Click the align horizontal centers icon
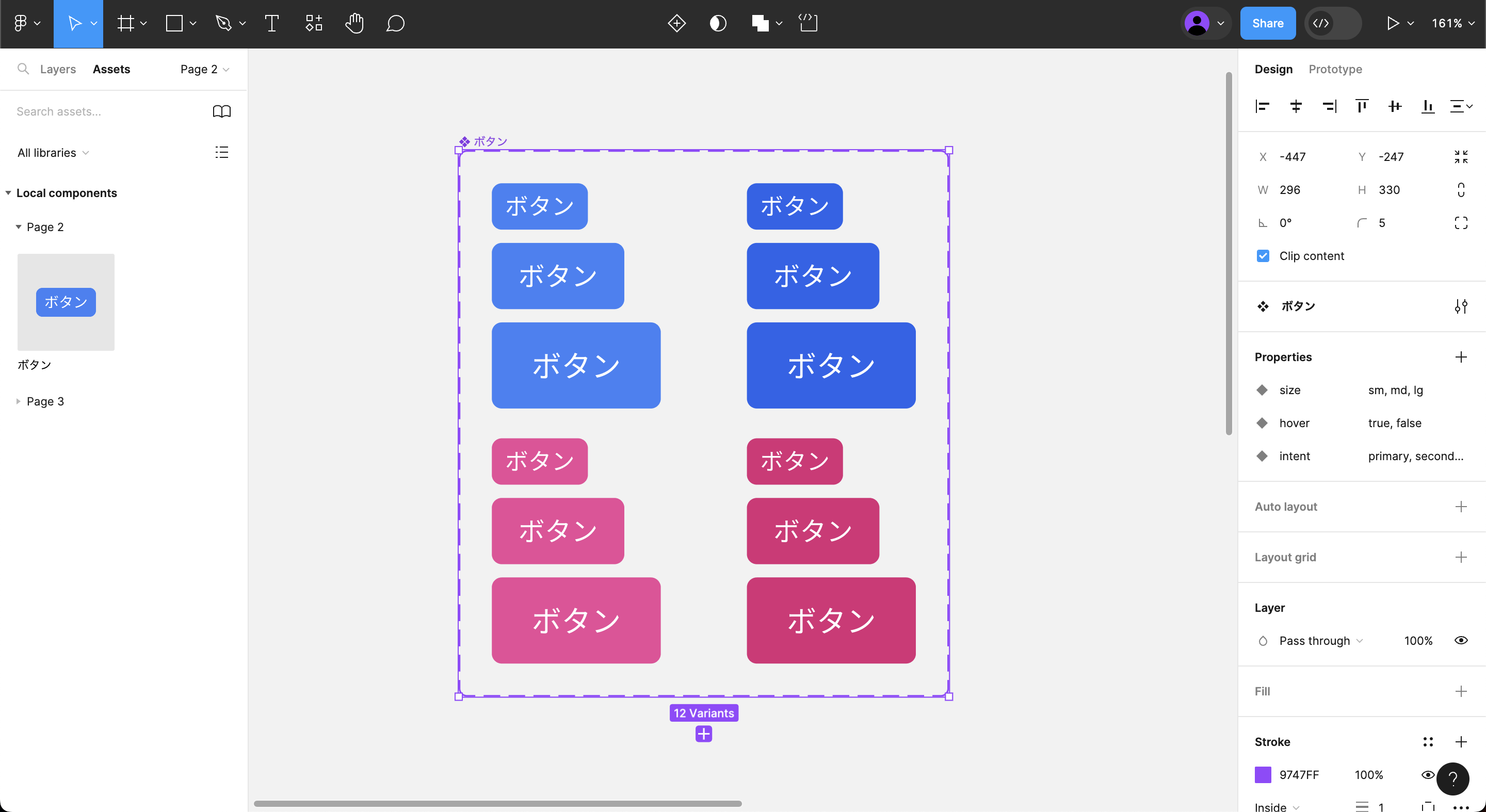The width and height of the screenshot is (1486, 812). tap(1296, 106)
